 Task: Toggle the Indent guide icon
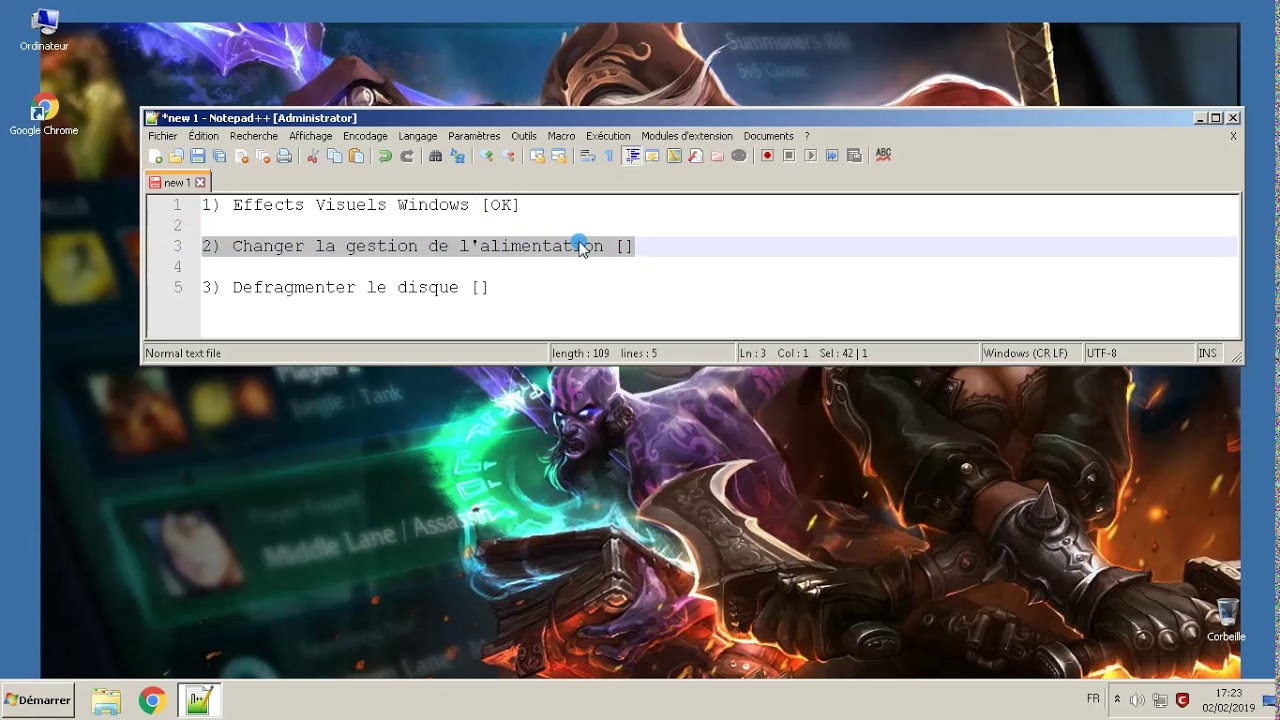(631, 156)
